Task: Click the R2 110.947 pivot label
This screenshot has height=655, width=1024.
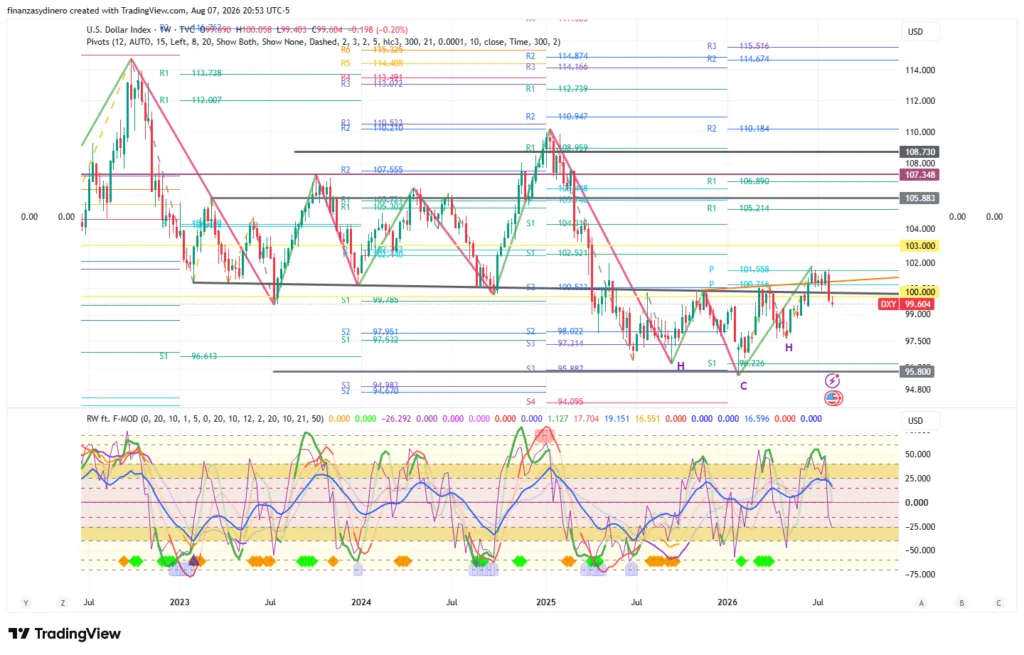Action: tap(557, 116)
